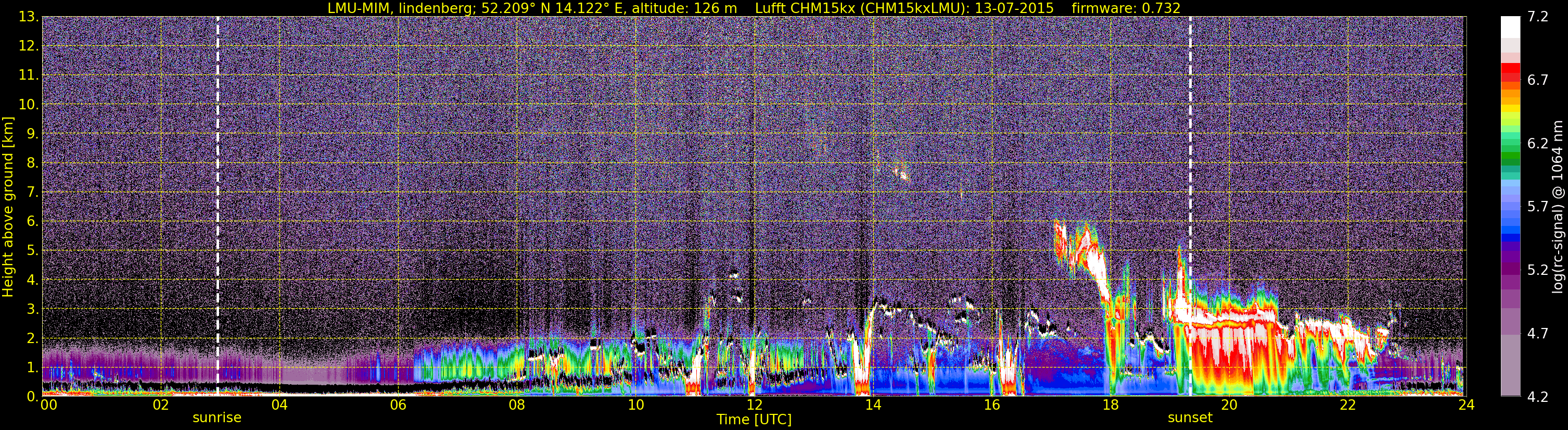Click the time axis tick '10'
1568x430 pixels.
click(635, 405)
